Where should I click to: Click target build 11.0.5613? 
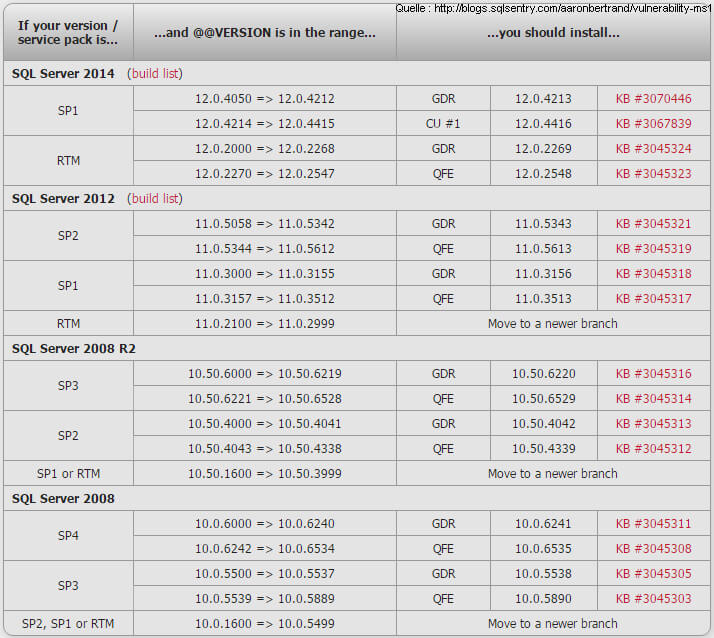point(543,249)
